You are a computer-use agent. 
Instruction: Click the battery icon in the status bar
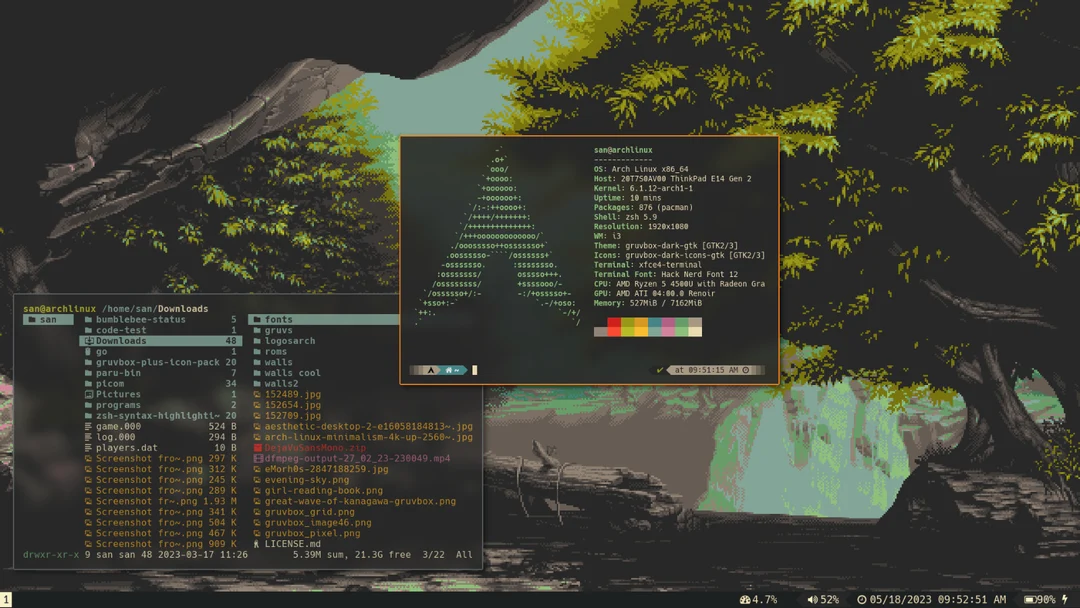(1029, 599)
